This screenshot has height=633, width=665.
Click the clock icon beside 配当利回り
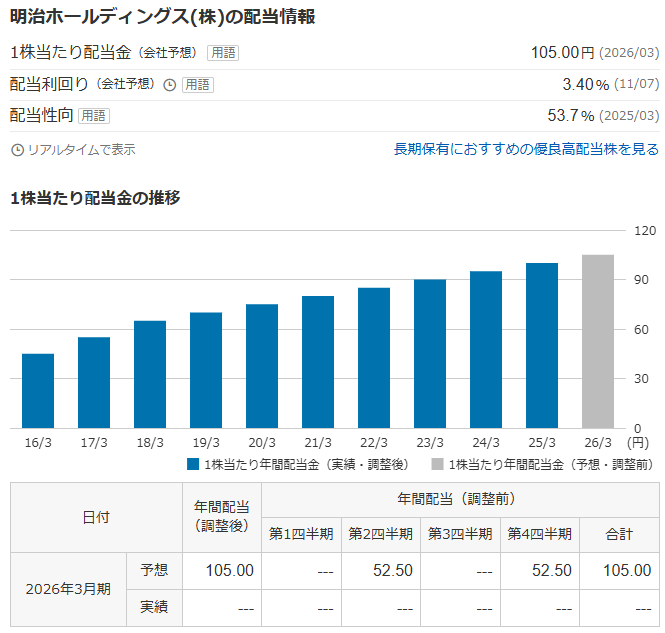(x=169, y=85)
